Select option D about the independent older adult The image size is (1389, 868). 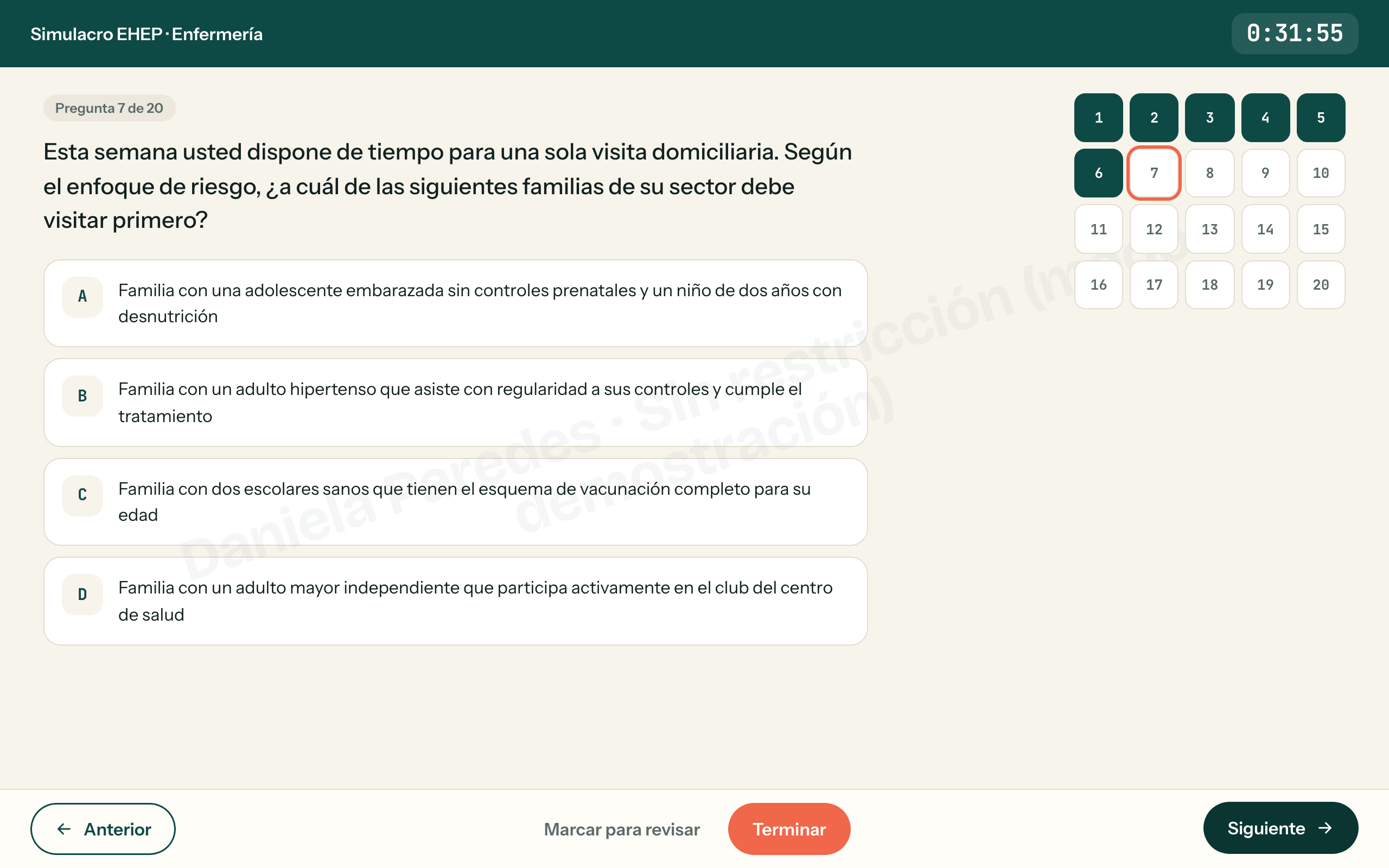click(x=455, y=601)
